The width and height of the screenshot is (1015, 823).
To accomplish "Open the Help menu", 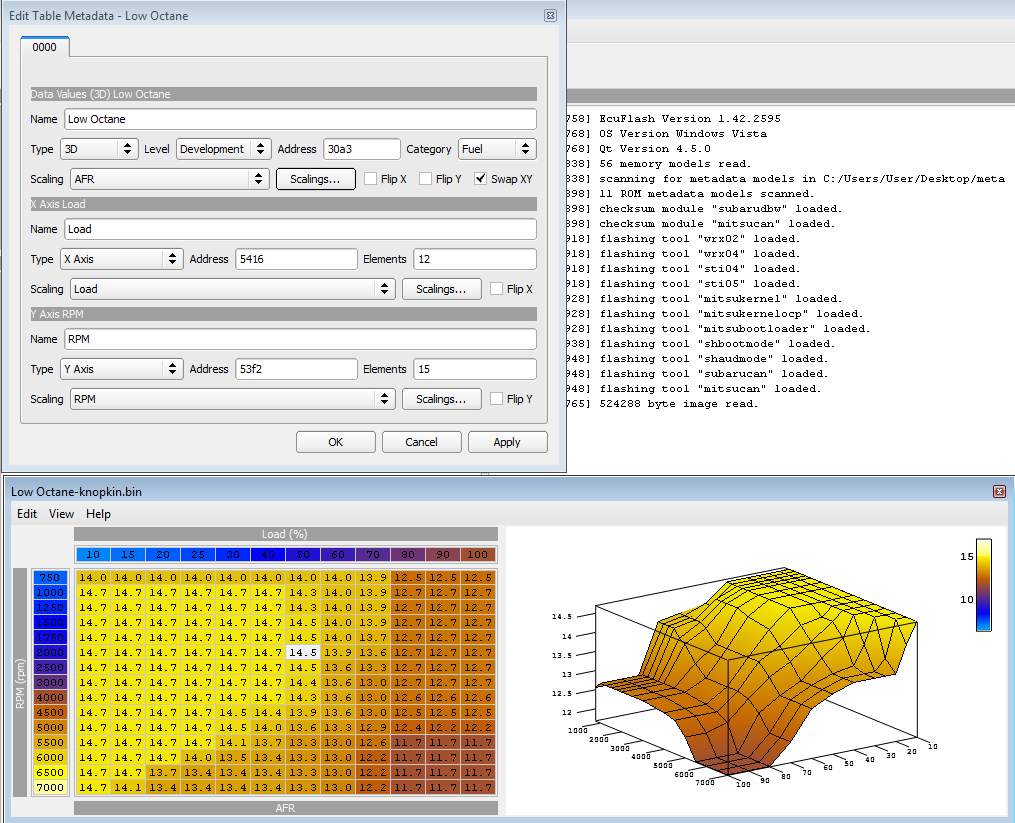I will click(x=98, y=514).
